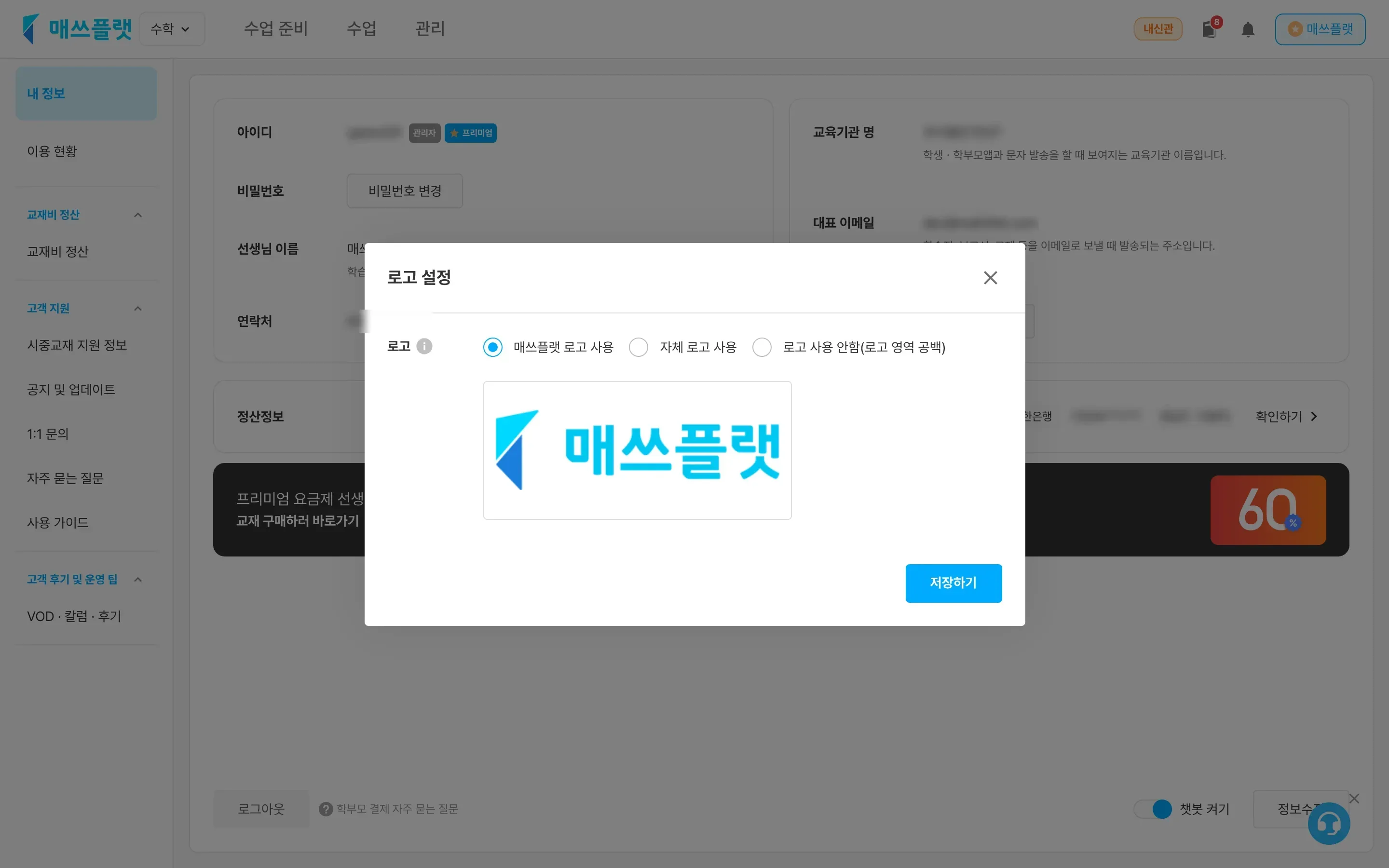Select 내 정보 in sidebar
The image size is (1389, 868).
click(86, 93)
